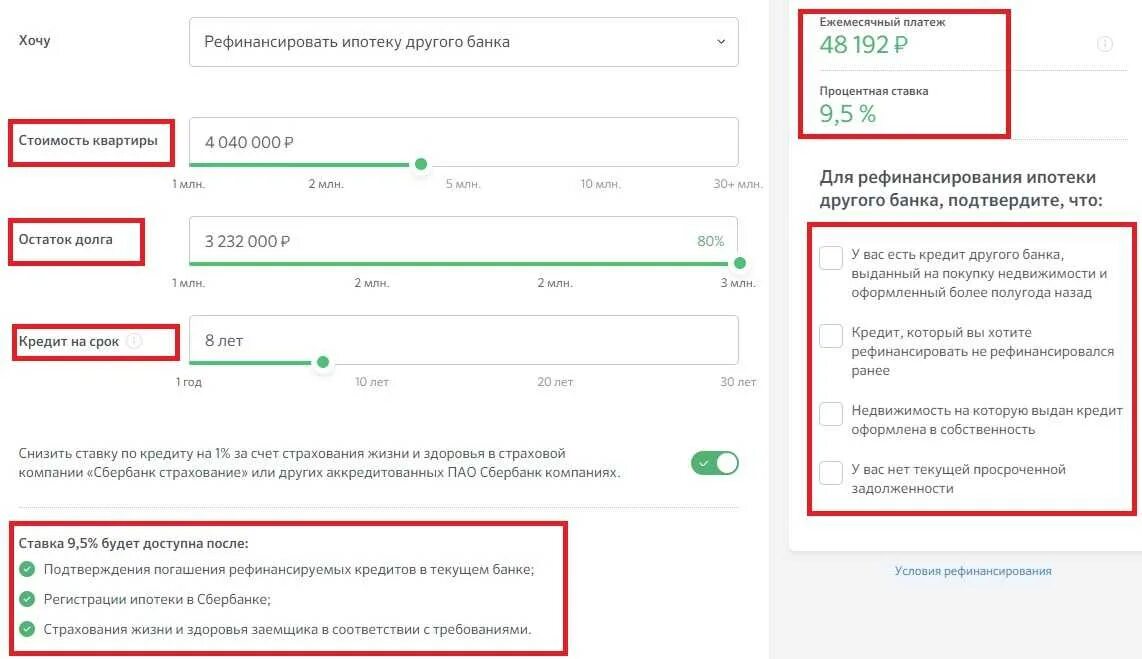Click the loan term slider handle
Viewport: 1142px width, 659px height.
click(x=323, y=362)
